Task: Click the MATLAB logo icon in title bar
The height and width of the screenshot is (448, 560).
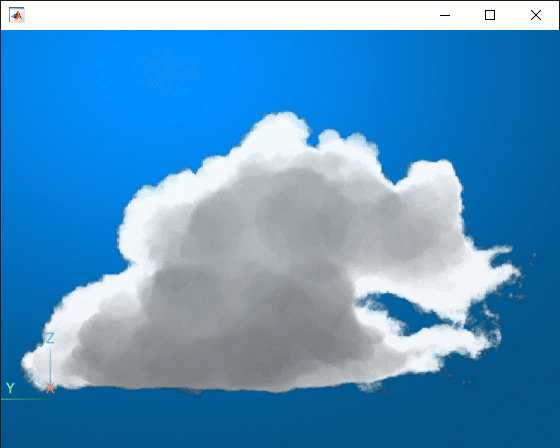Action: coord(16,15)
